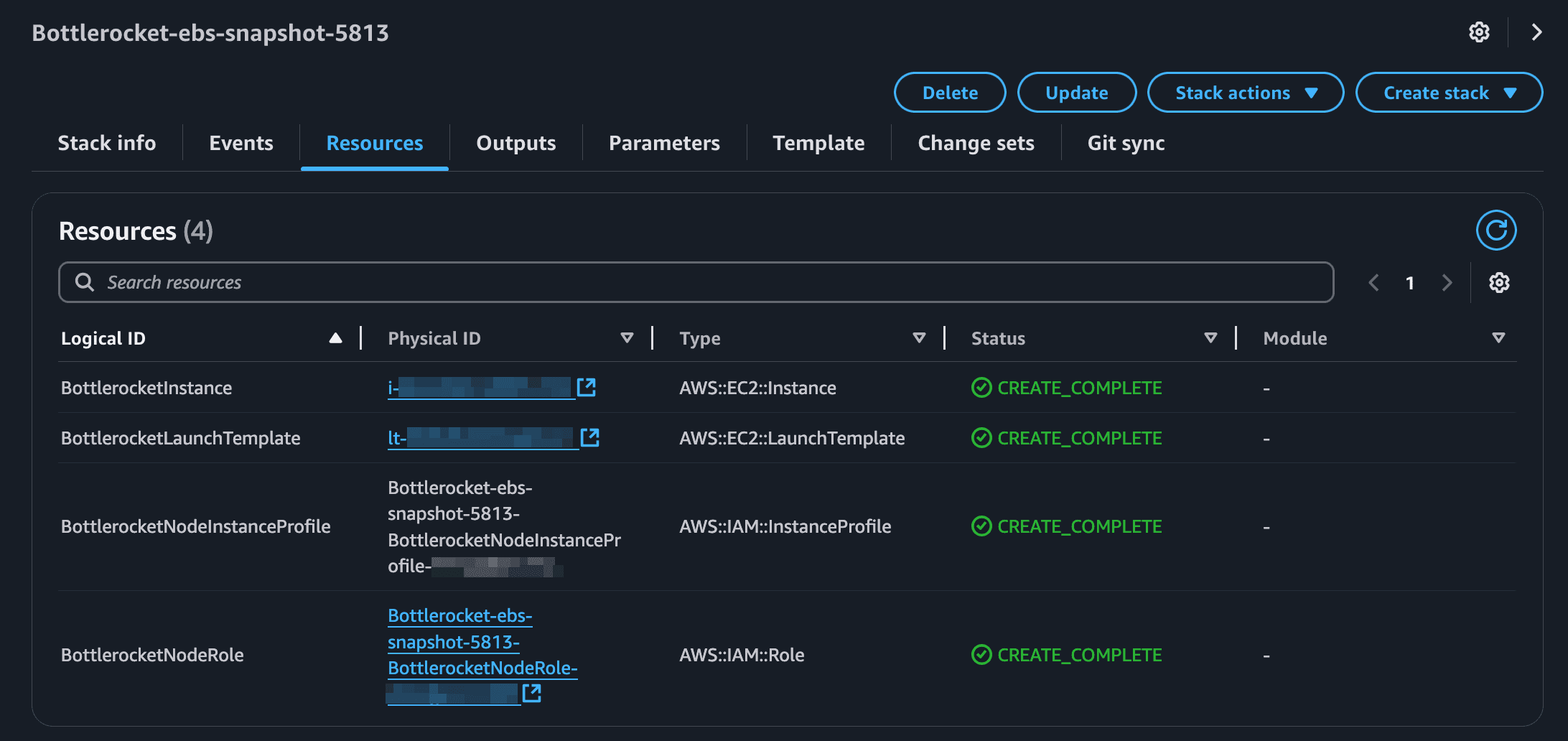Click CREATE_COMPLETE status text for BottlerocketNodeInstanceProfile
Image resolution: width=1568 pixels, height=741 pixels.
click(x=1080, y=526)
